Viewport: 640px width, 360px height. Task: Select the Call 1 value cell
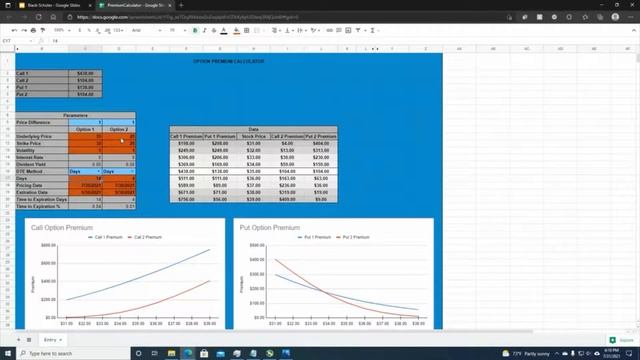85,73
